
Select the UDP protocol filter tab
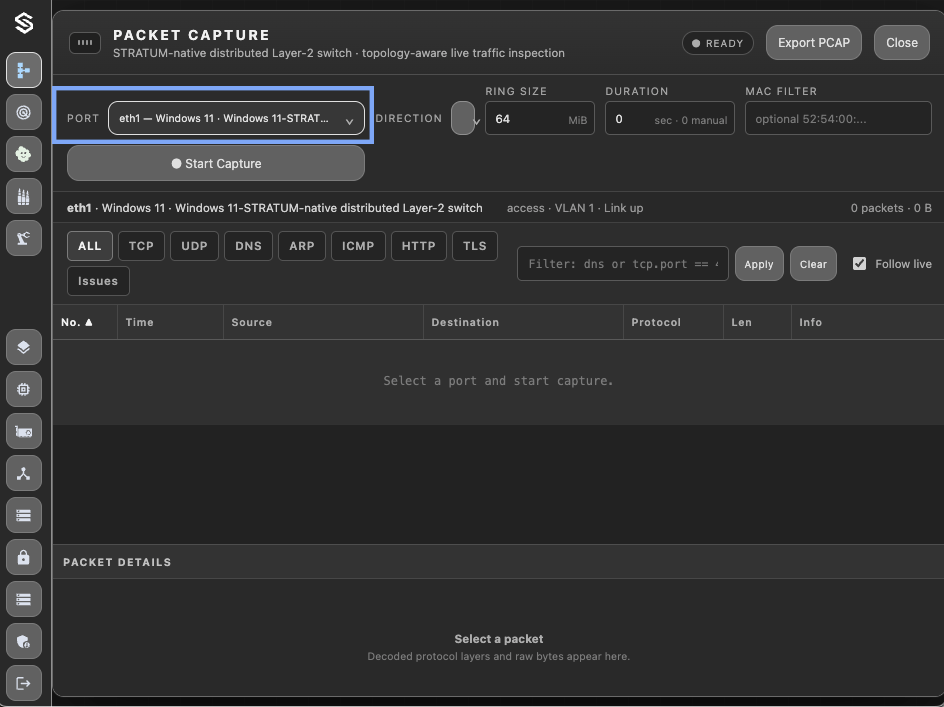(x=194, y=246)
